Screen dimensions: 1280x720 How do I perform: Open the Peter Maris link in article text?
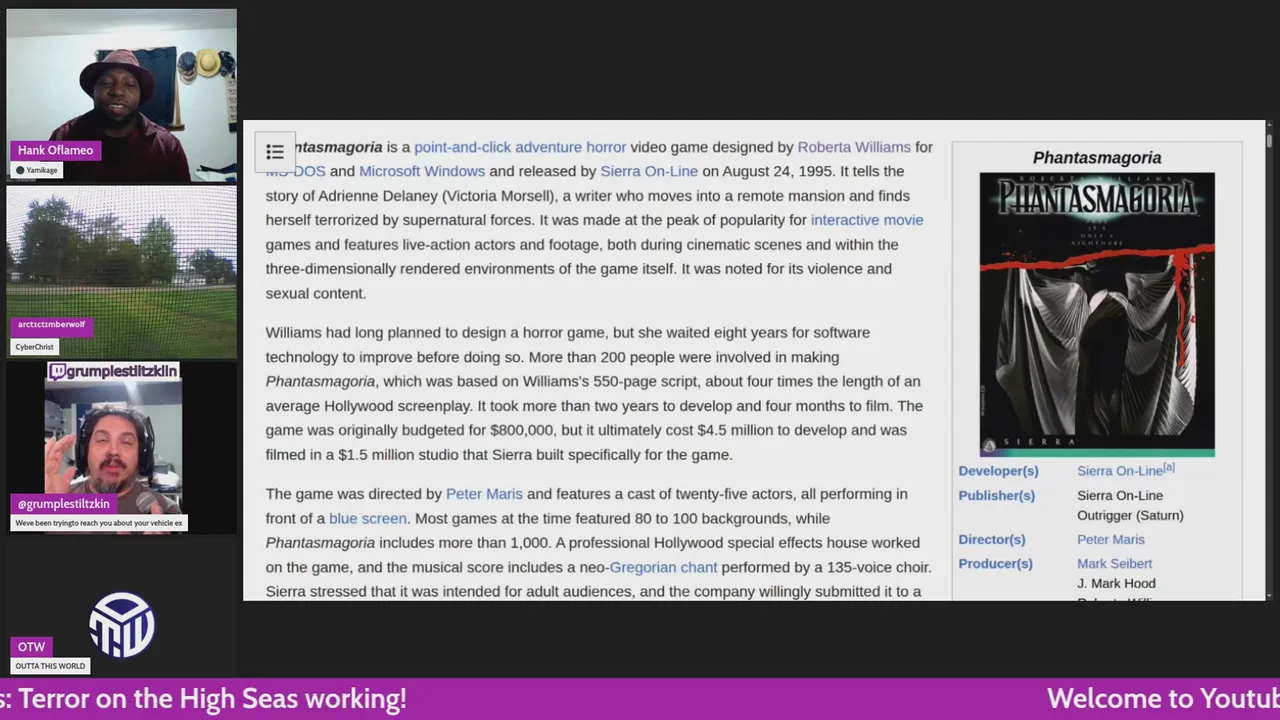(x=484, y=494)
